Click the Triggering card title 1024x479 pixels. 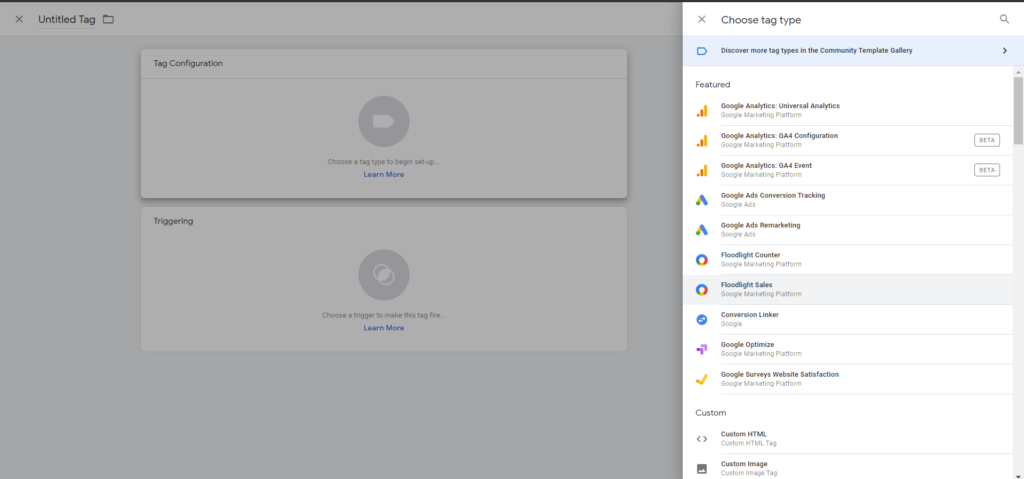(x=173, y=222)
